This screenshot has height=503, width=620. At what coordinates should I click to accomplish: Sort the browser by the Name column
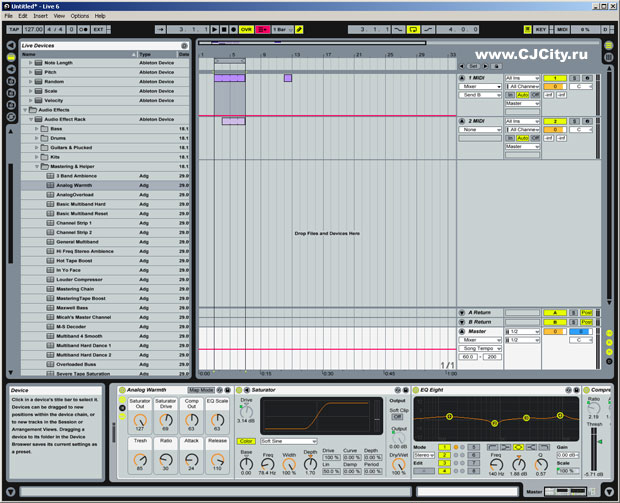[x=79, y=54]
